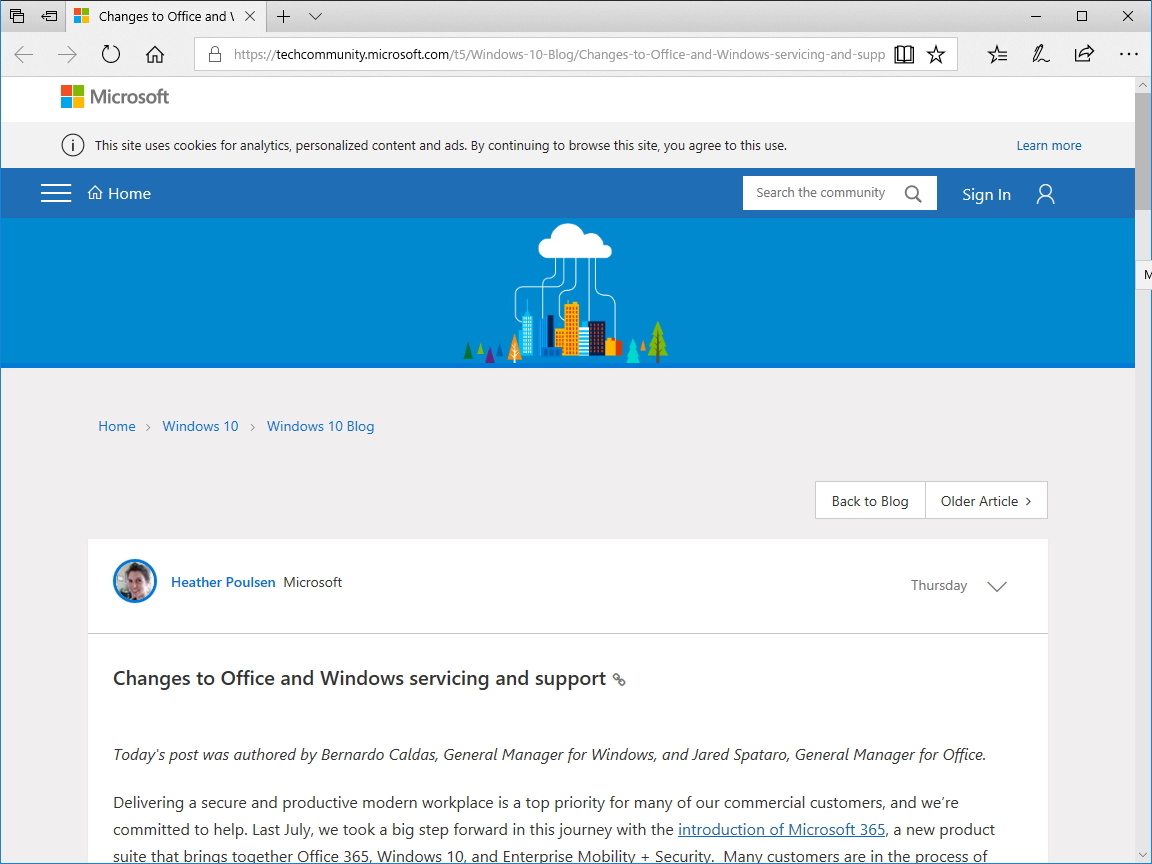Open the favorites hub
This screenshot has height=864, width=1152.
click(x=997, y=54)
